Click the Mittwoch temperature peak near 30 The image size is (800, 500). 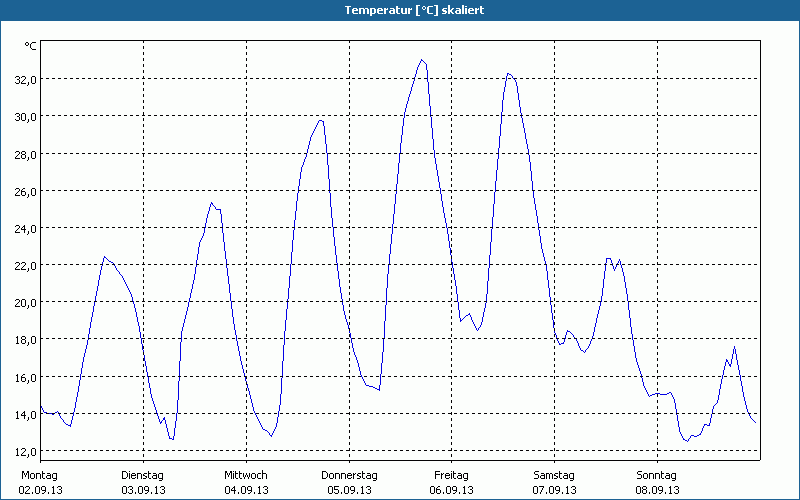[x=320, y=120]
